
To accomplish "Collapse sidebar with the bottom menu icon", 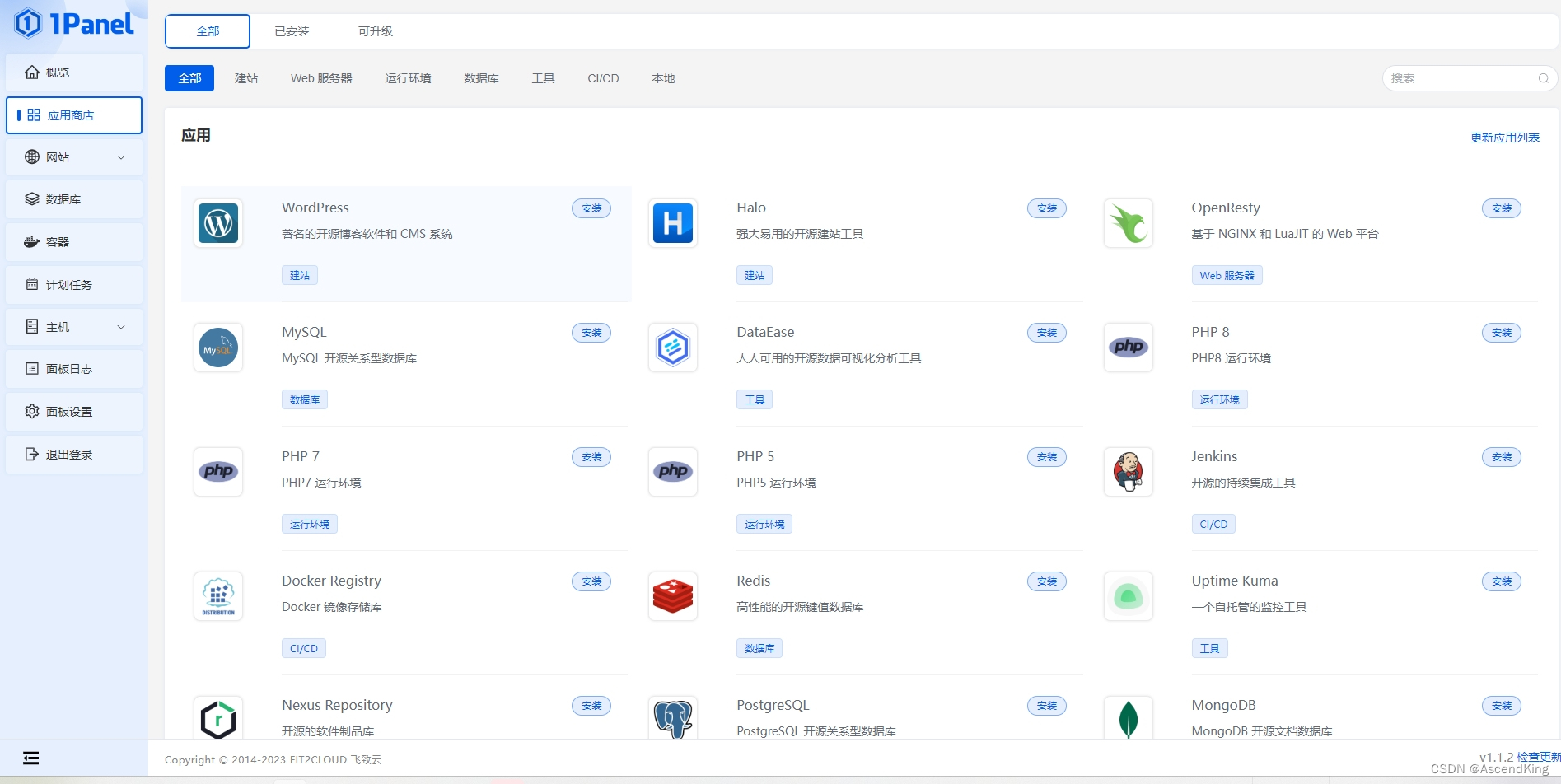I will [31, 758].
